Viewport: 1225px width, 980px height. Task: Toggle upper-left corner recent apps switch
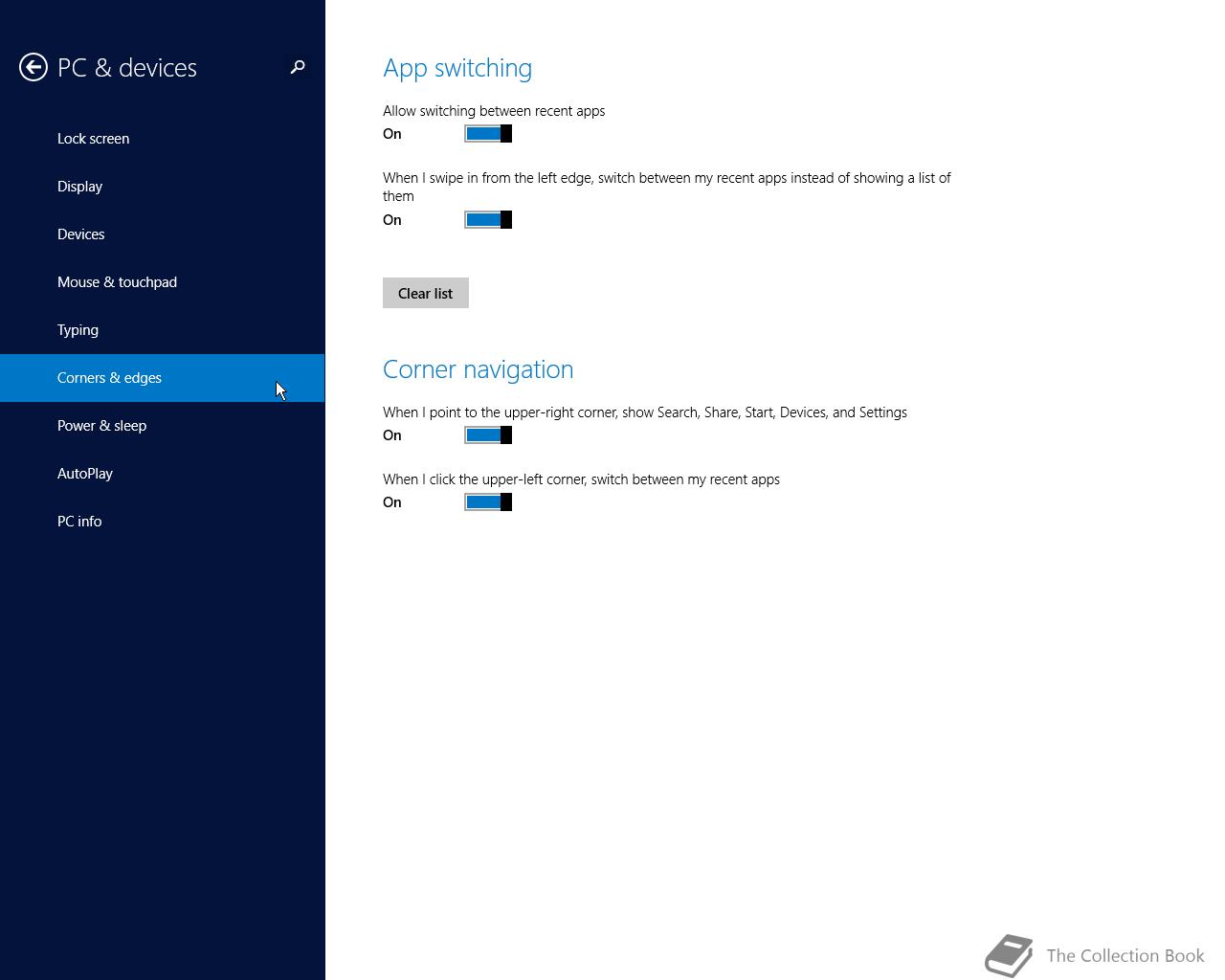click(488, 502)
